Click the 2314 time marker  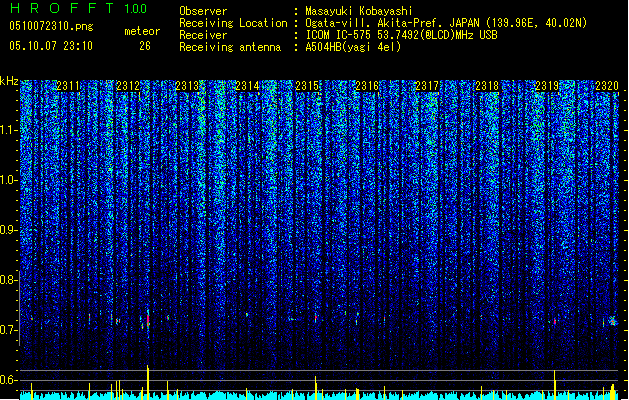(x=248, y=86)
